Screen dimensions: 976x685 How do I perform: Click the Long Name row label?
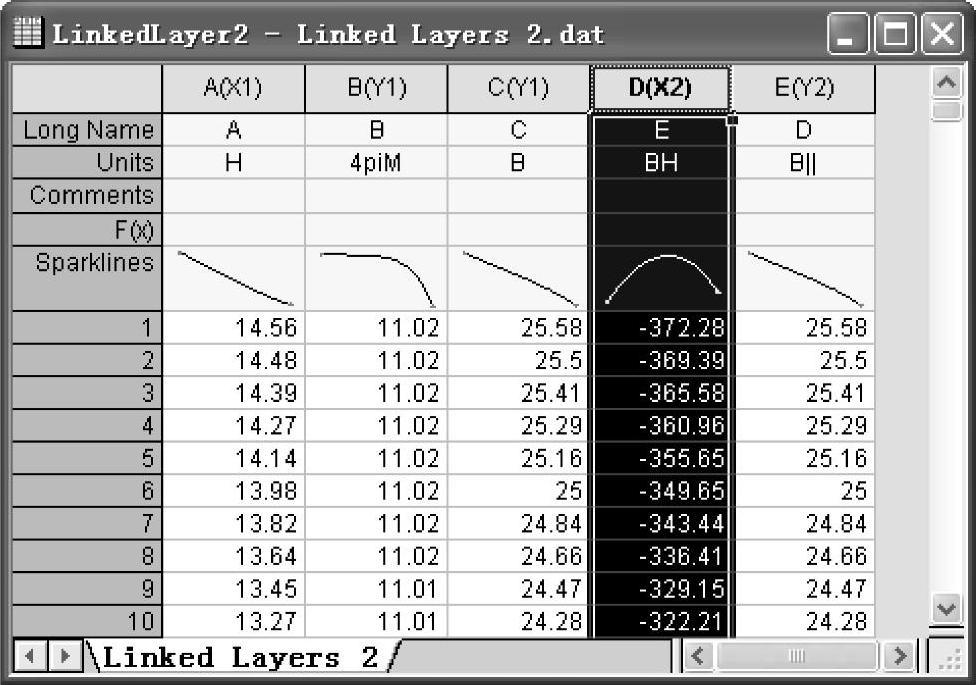point(87,130)
